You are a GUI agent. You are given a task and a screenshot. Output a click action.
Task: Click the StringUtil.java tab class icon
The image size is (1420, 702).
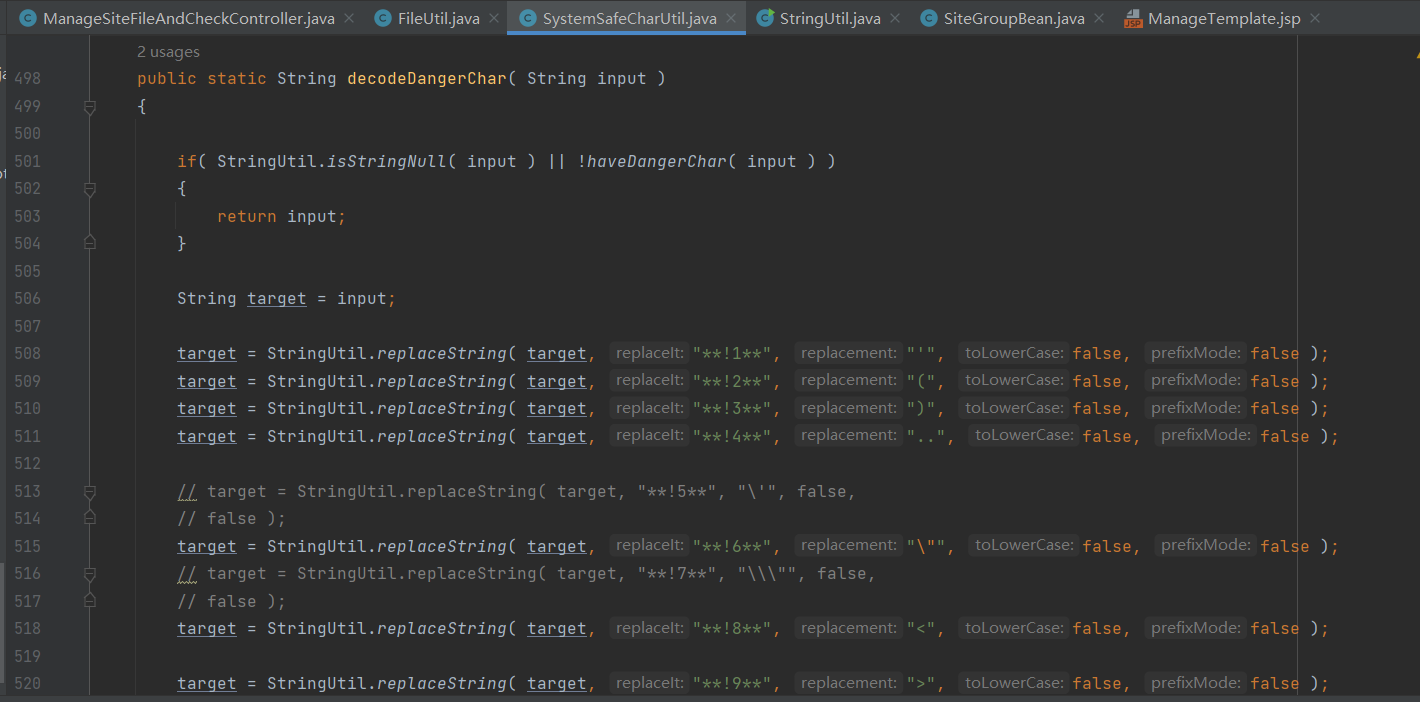pyautogui.click(x=765, y=18)
